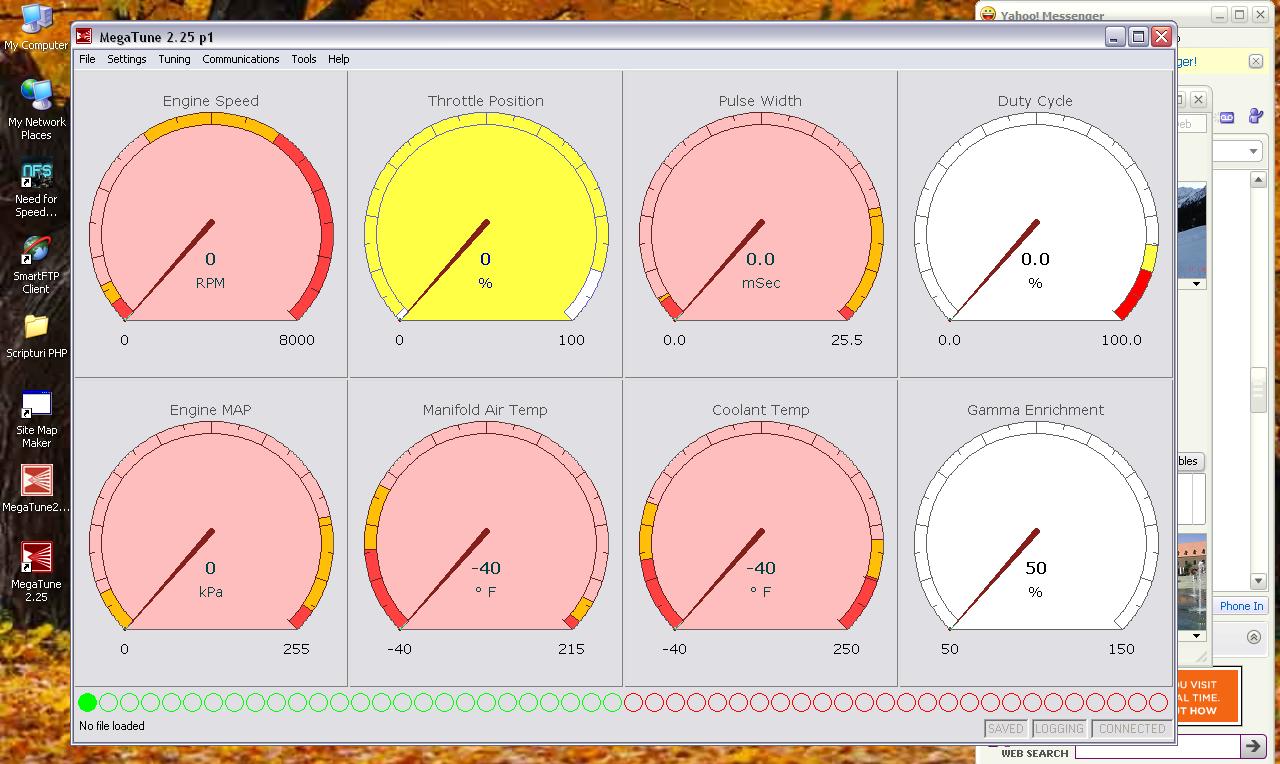Click the web search go arrow

(1253, 746)
